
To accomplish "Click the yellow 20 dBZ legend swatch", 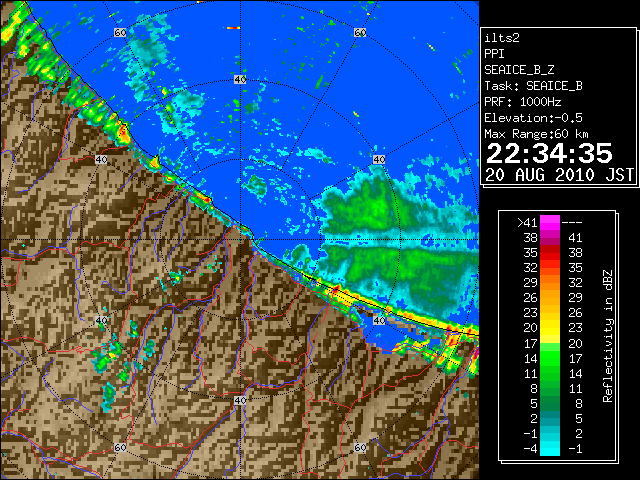I will click(x=550, y=328).
